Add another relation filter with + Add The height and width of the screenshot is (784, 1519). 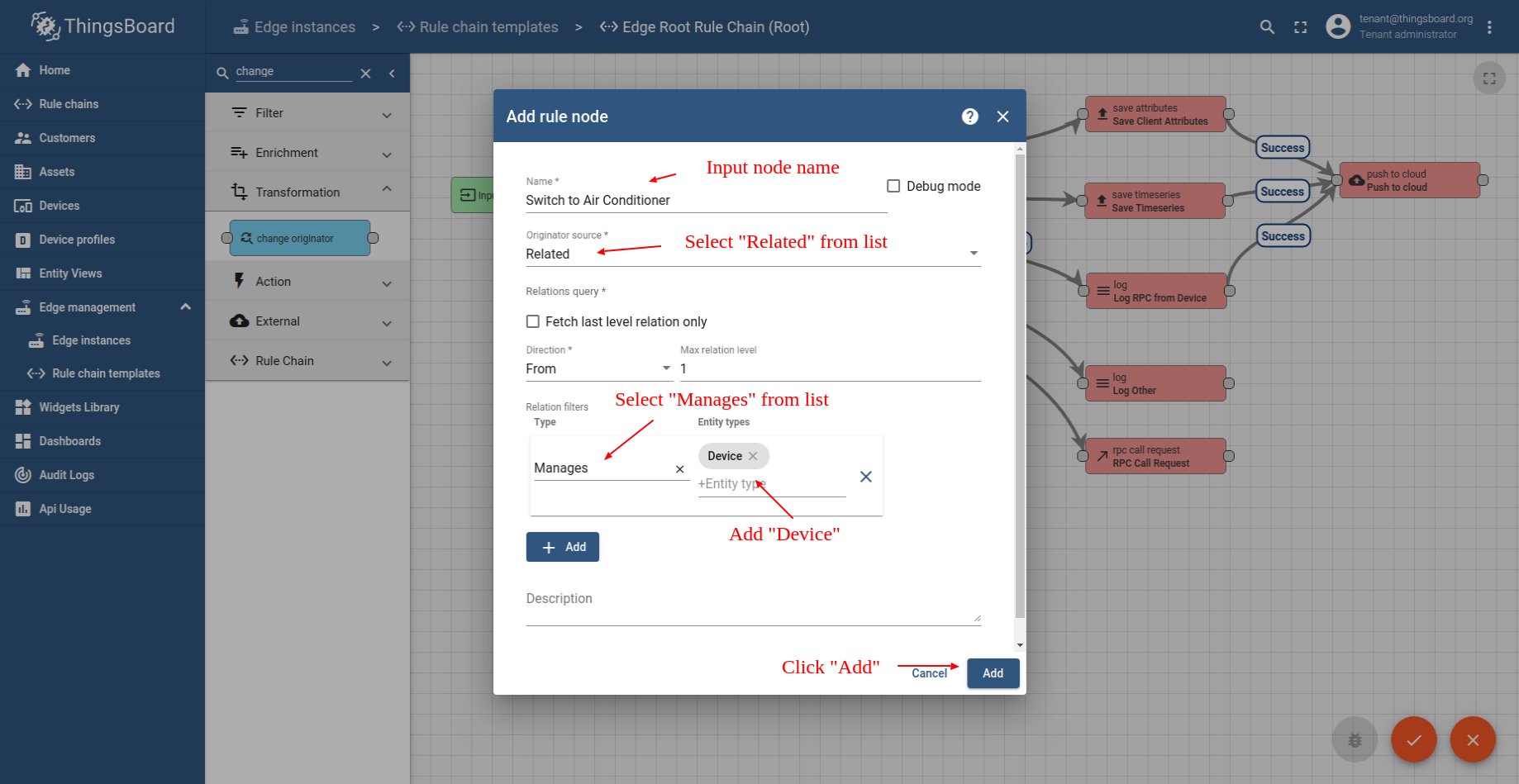click(563, 547)
